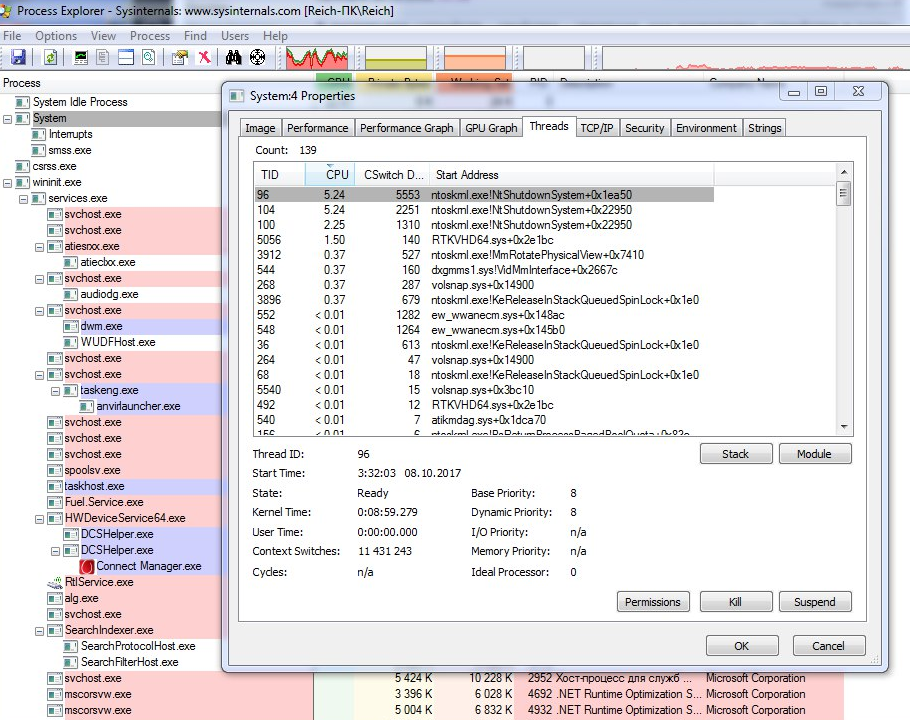Open System Information from the toolbar

[x=81, y=58]
